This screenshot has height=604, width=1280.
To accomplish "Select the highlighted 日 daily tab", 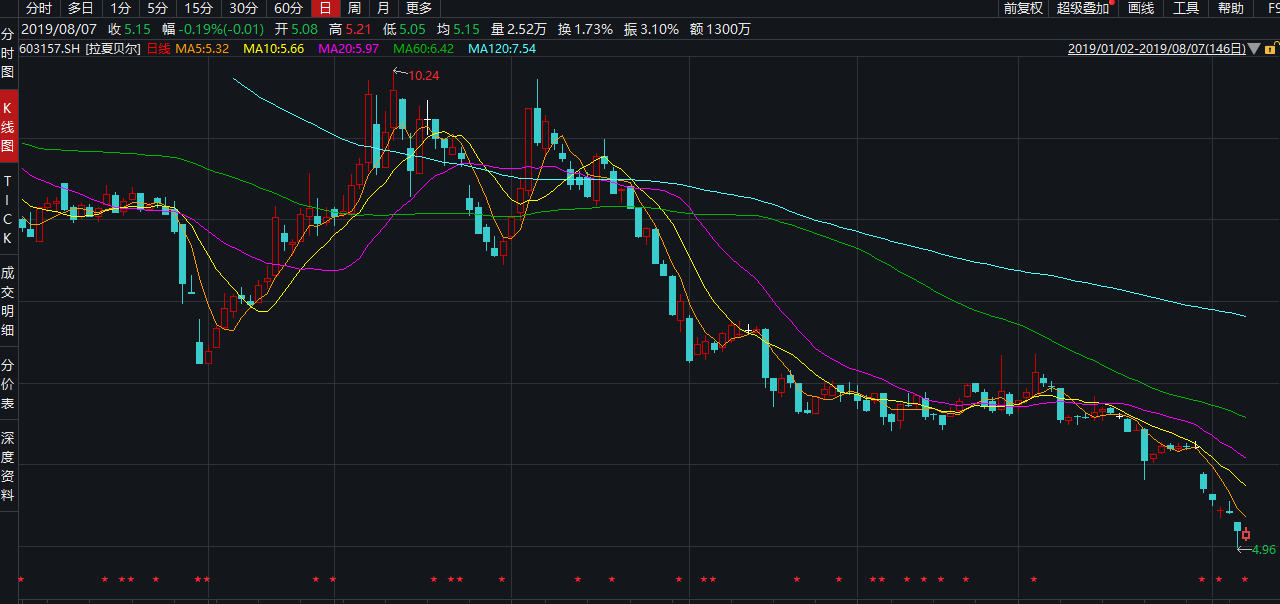I will (x=325, y=8).
